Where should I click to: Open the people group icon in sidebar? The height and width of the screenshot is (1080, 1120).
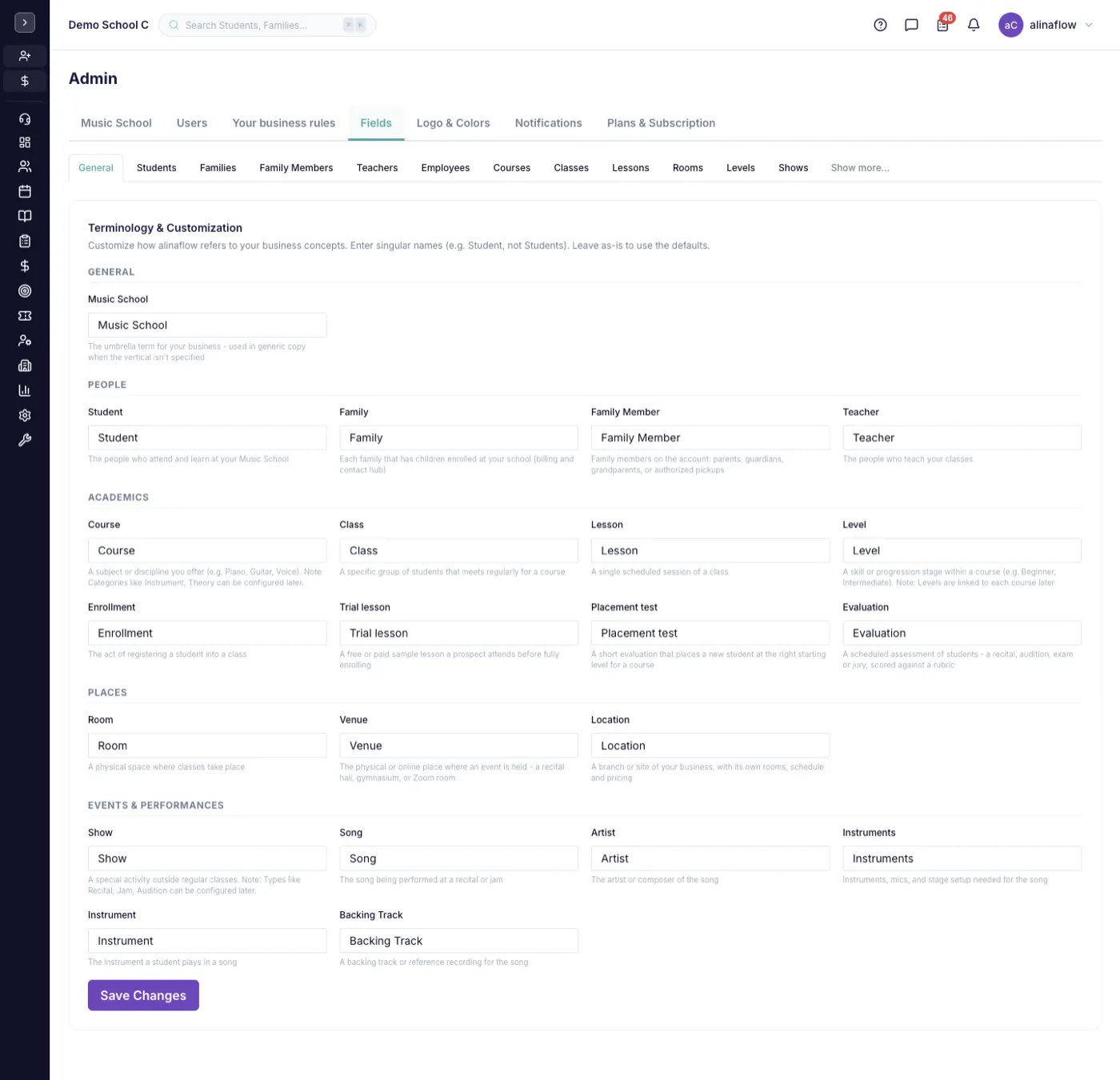[x=25, y=166]
